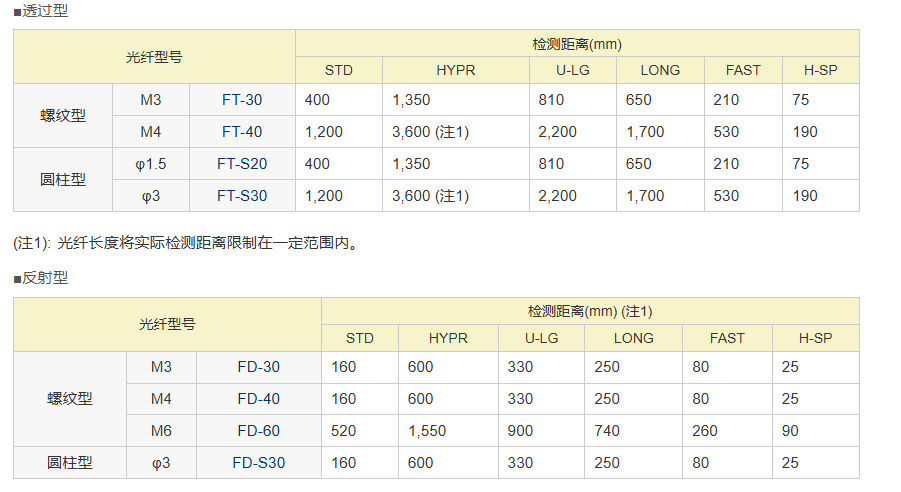Open the FD-60 fiber model link
Image resolution: width=901 pixels, height=492 pixels.
(x=259, y=431)
